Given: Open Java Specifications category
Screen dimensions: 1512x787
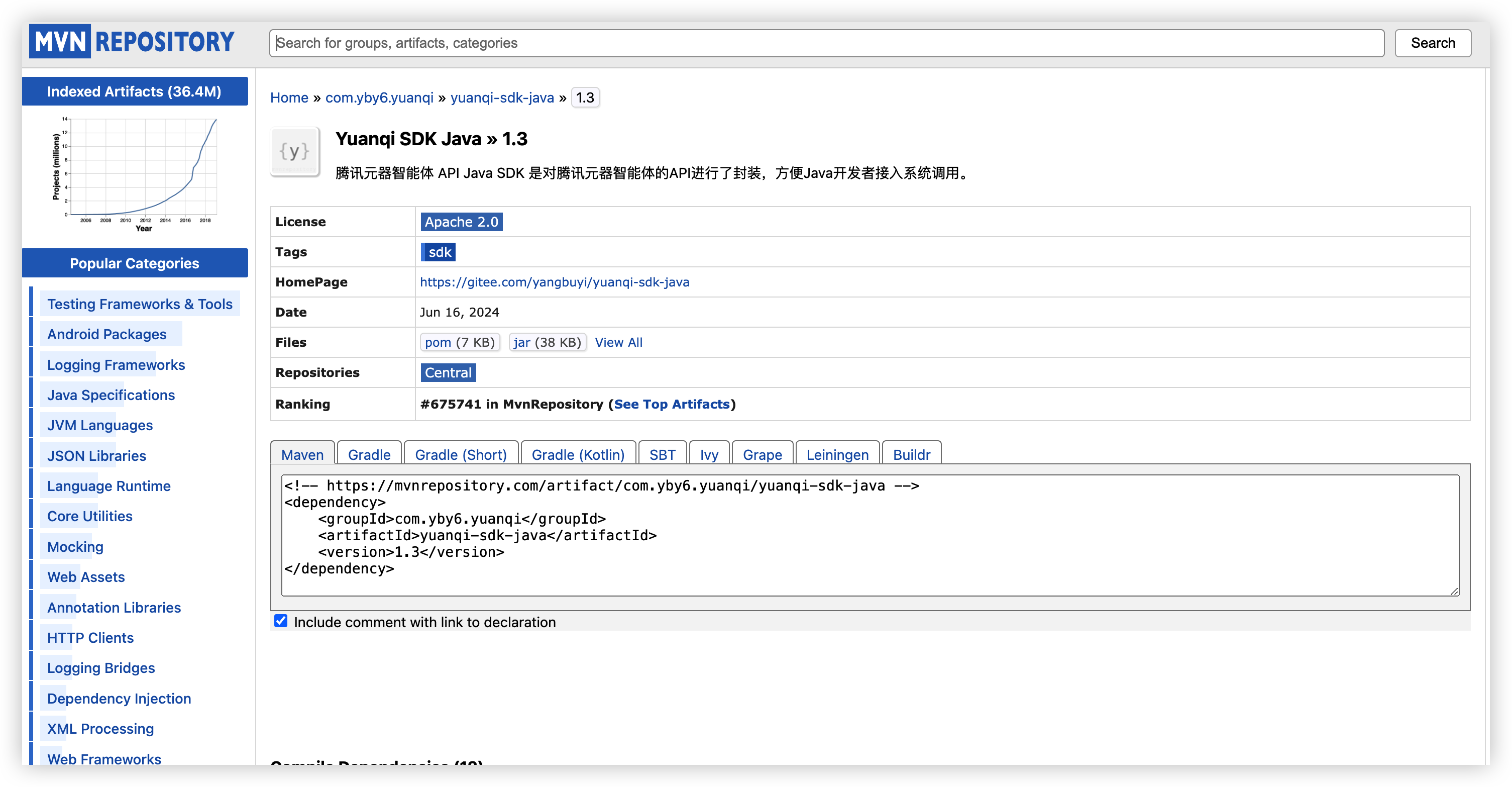Looking at the screenshot, I should (111, 395).
